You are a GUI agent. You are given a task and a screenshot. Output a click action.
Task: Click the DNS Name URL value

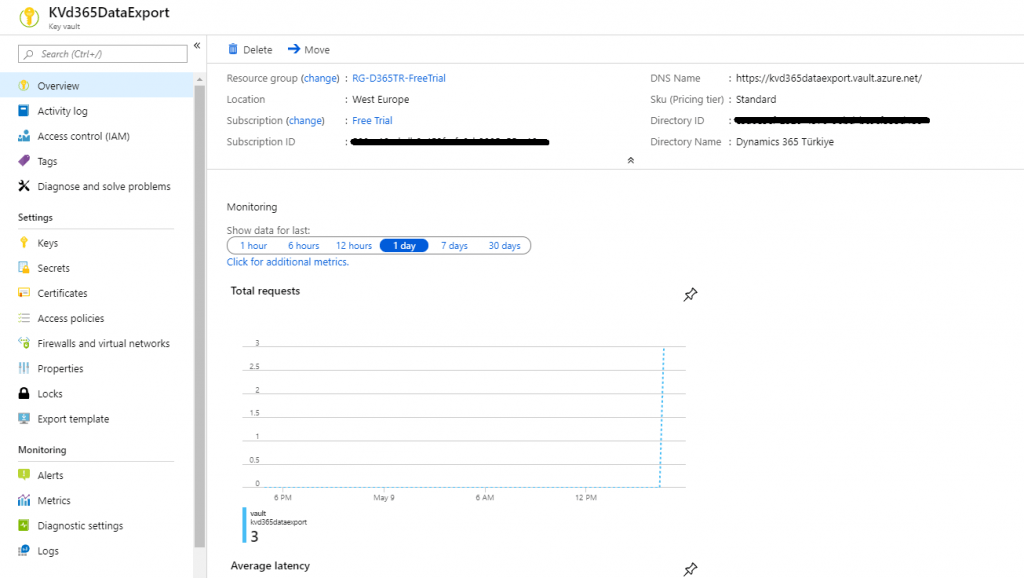point(829,78)
